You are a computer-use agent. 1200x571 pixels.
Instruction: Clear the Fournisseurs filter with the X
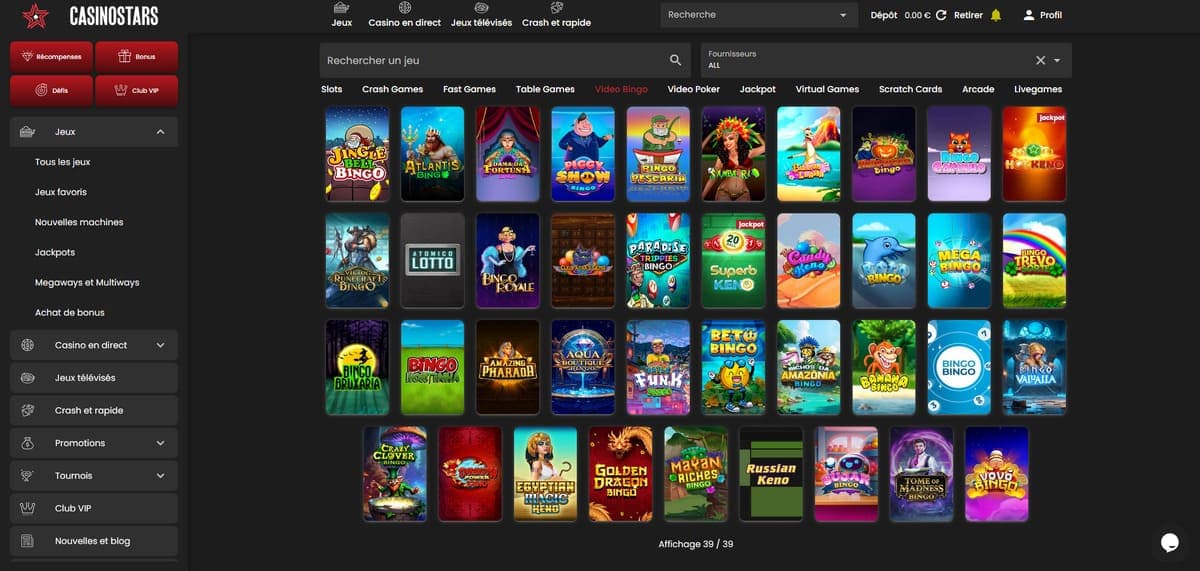[1040, 60]
